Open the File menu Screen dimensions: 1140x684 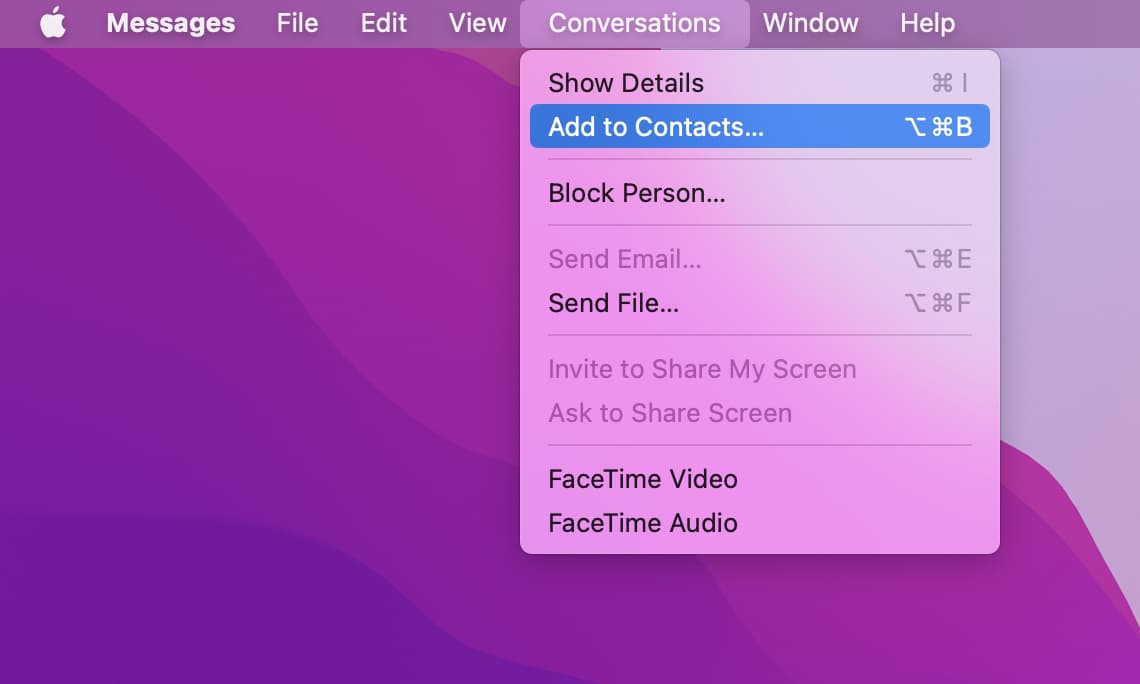pos(297,23)
